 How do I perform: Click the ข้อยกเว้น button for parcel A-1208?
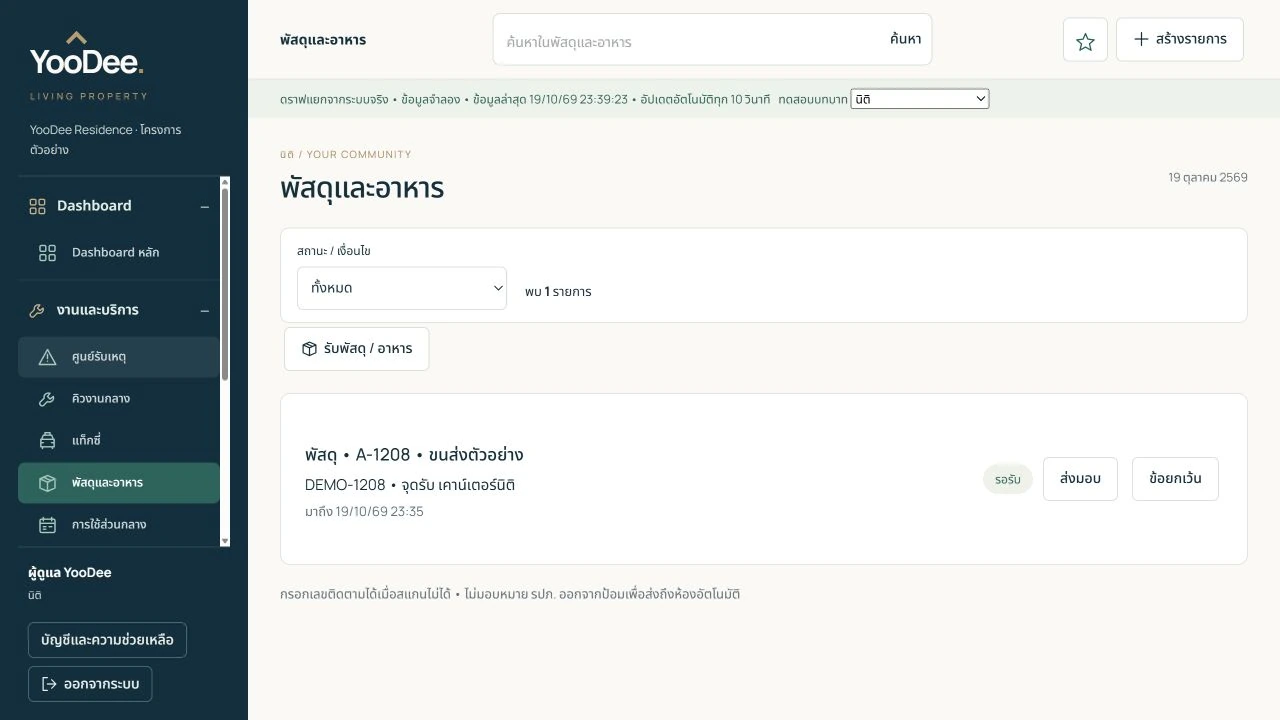point(1175,479)
